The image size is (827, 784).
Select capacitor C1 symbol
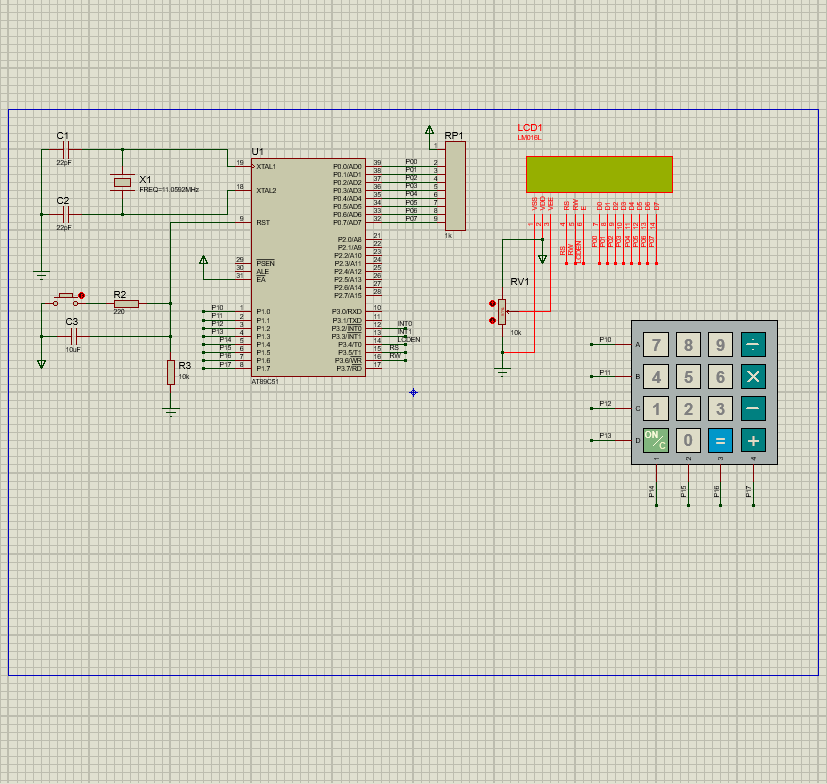[65, 150]
